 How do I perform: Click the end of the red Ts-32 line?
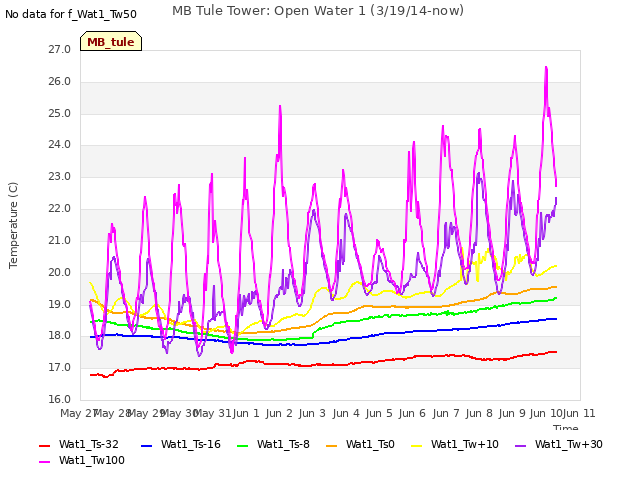(x=556, y=352)
